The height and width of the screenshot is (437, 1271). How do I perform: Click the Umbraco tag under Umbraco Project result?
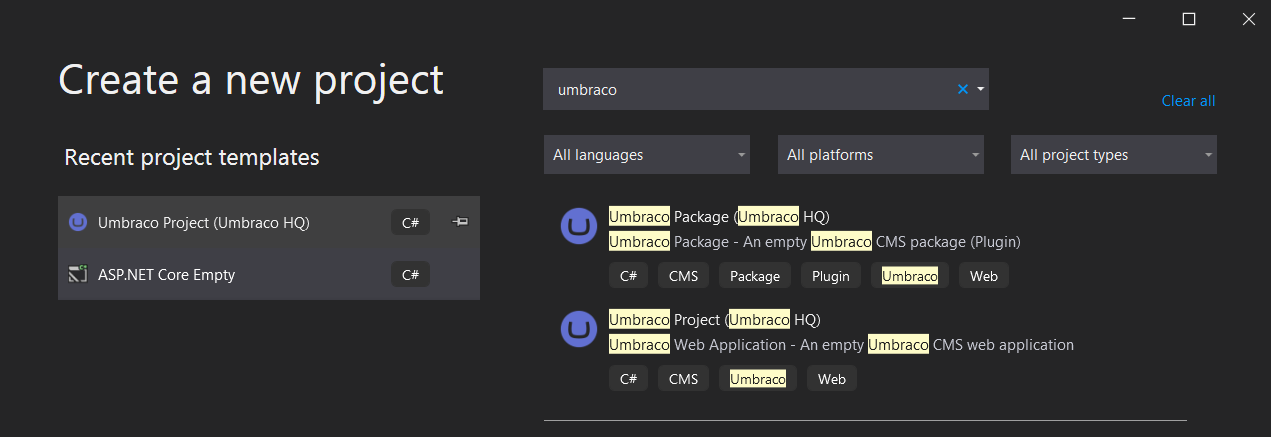pyautogui.click(x=758, y=379)
